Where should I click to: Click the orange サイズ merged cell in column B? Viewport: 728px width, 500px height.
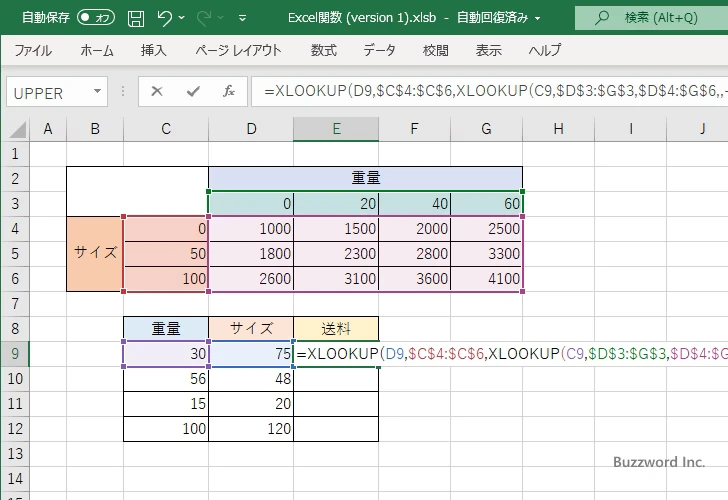pos(95,253)
